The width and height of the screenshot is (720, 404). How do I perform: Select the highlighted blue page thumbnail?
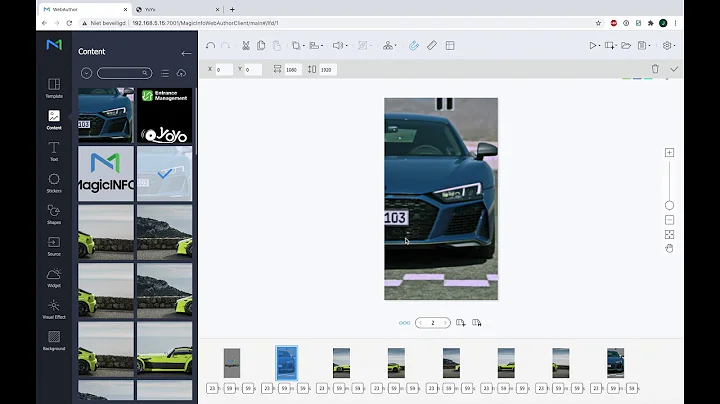coord(287,363)
